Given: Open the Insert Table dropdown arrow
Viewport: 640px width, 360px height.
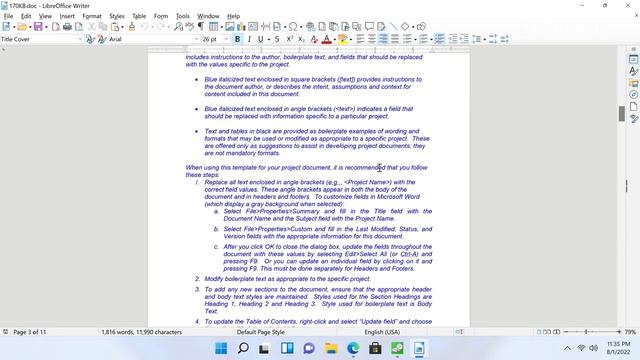Looking at the screenshot, I should point(222,27).
